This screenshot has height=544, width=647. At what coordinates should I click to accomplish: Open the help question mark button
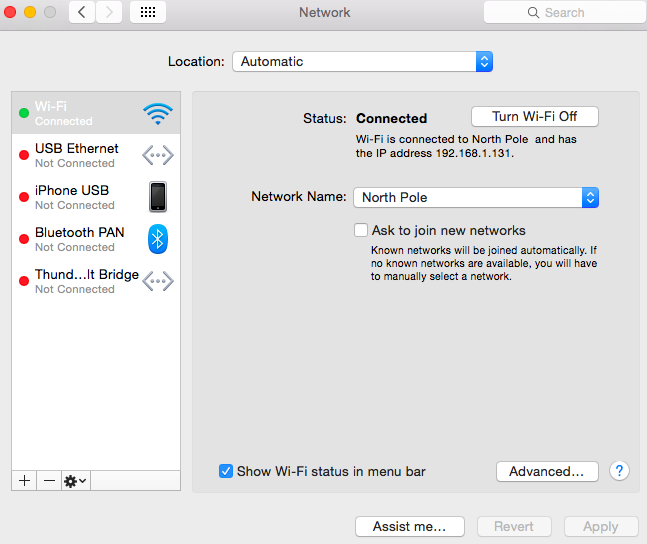click(x=619, y=471)
